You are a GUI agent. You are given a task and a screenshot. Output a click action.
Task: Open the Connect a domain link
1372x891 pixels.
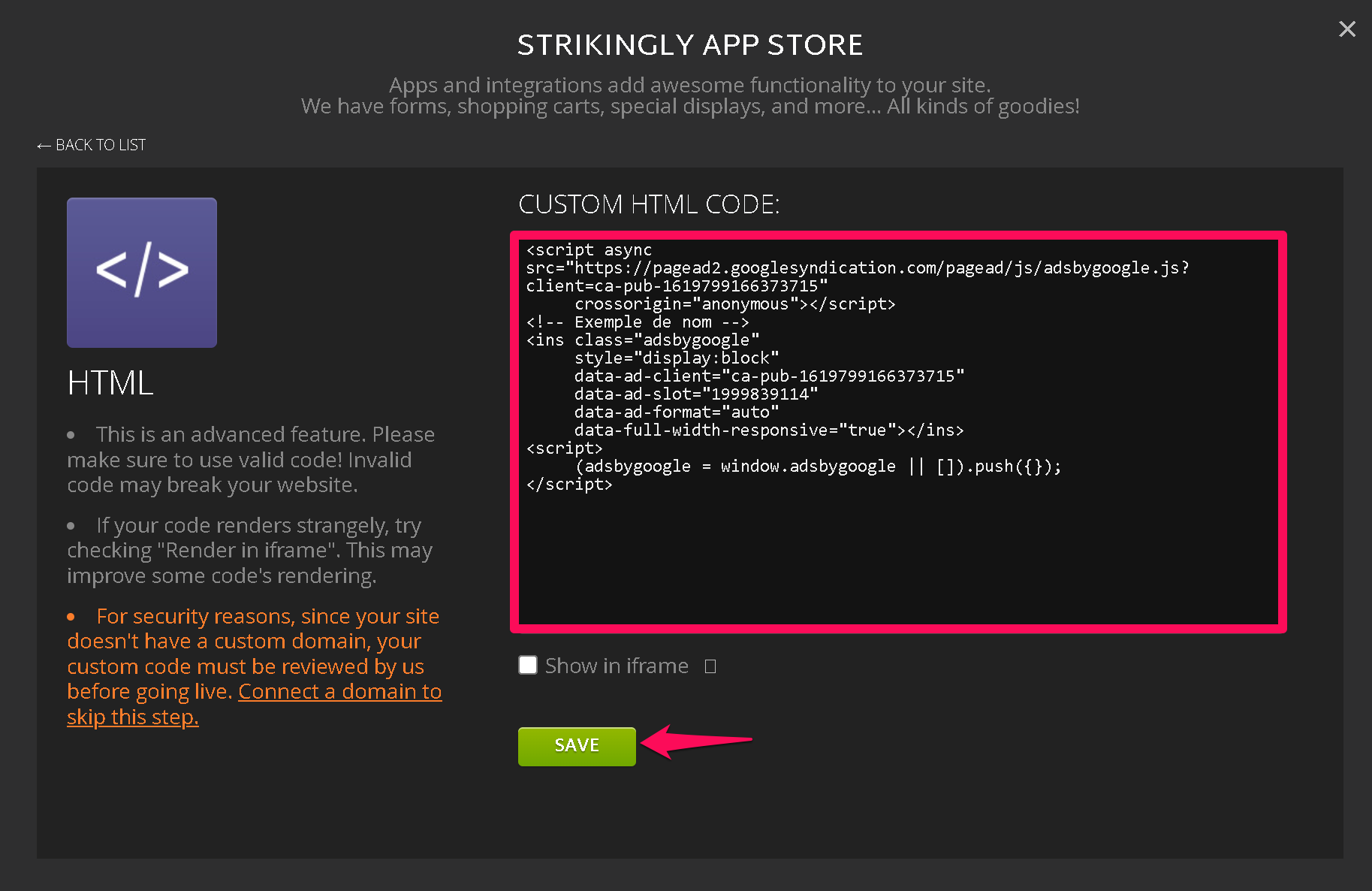tap(255, 704)
